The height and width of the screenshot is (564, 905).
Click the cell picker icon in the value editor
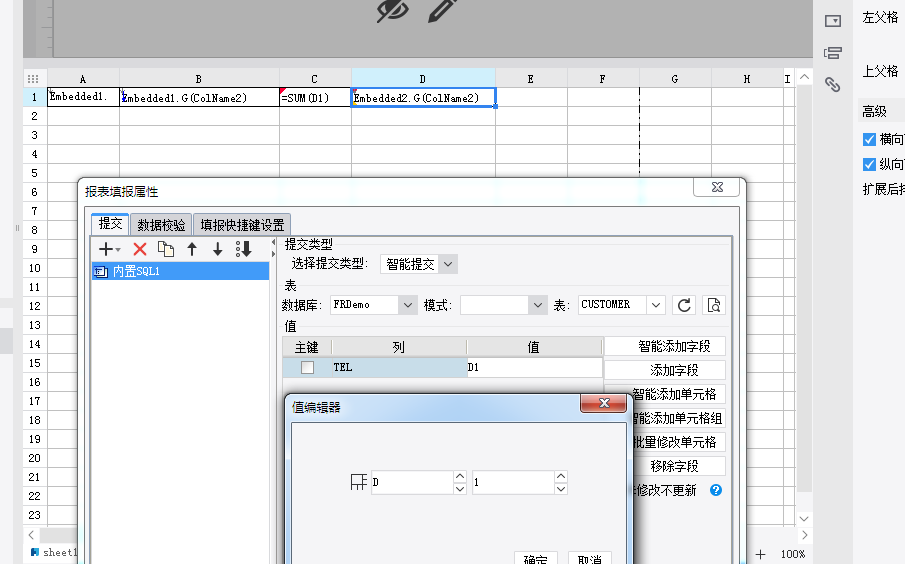(x=358, y=482)
